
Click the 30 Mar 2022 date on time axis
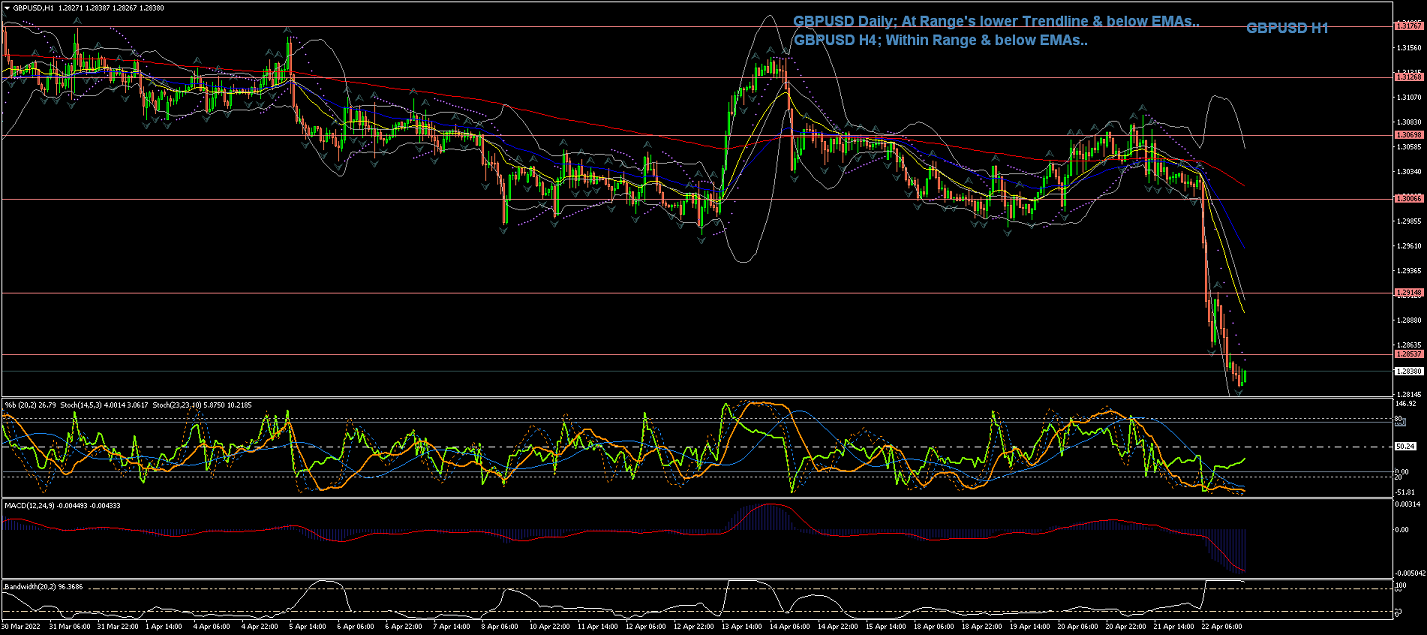(x=20, y=627)
